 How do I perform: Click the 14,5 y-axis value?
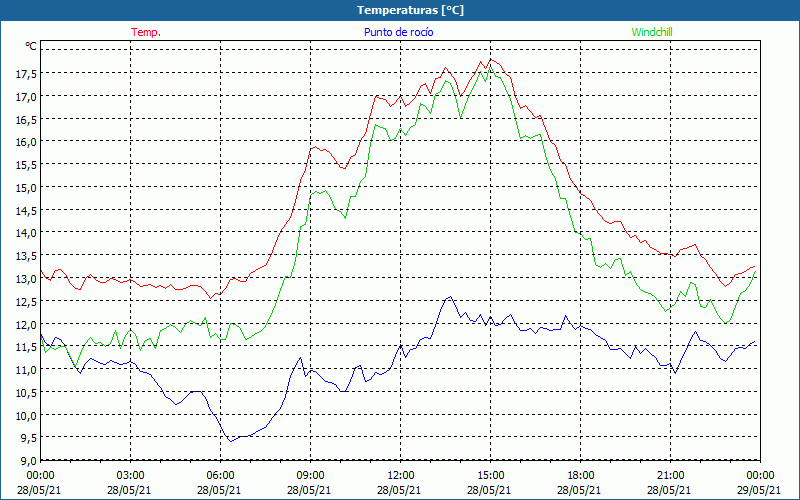(x=26, y=211)
